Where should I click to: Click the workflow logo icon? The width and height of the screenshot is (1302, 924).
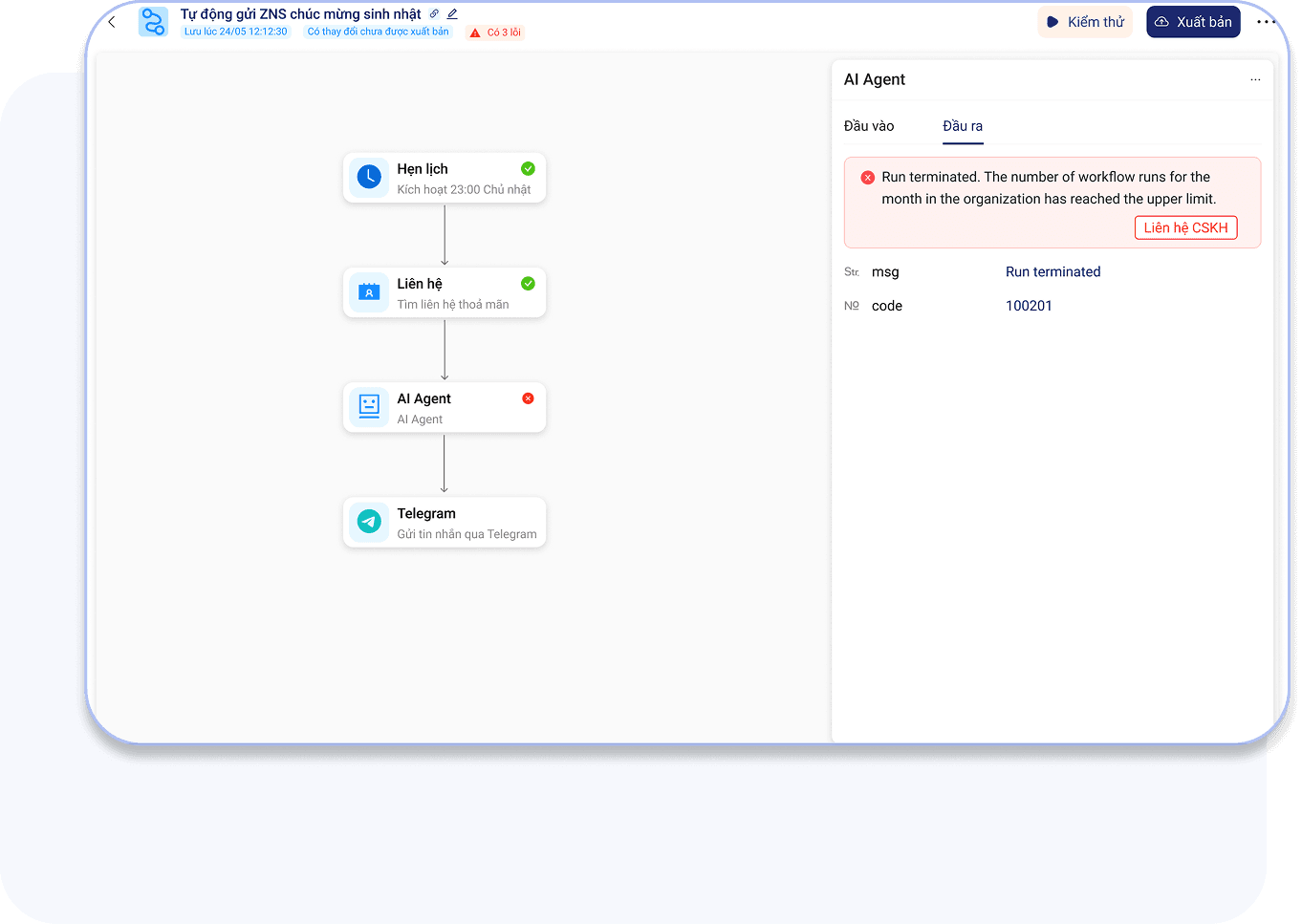[153, 22]
